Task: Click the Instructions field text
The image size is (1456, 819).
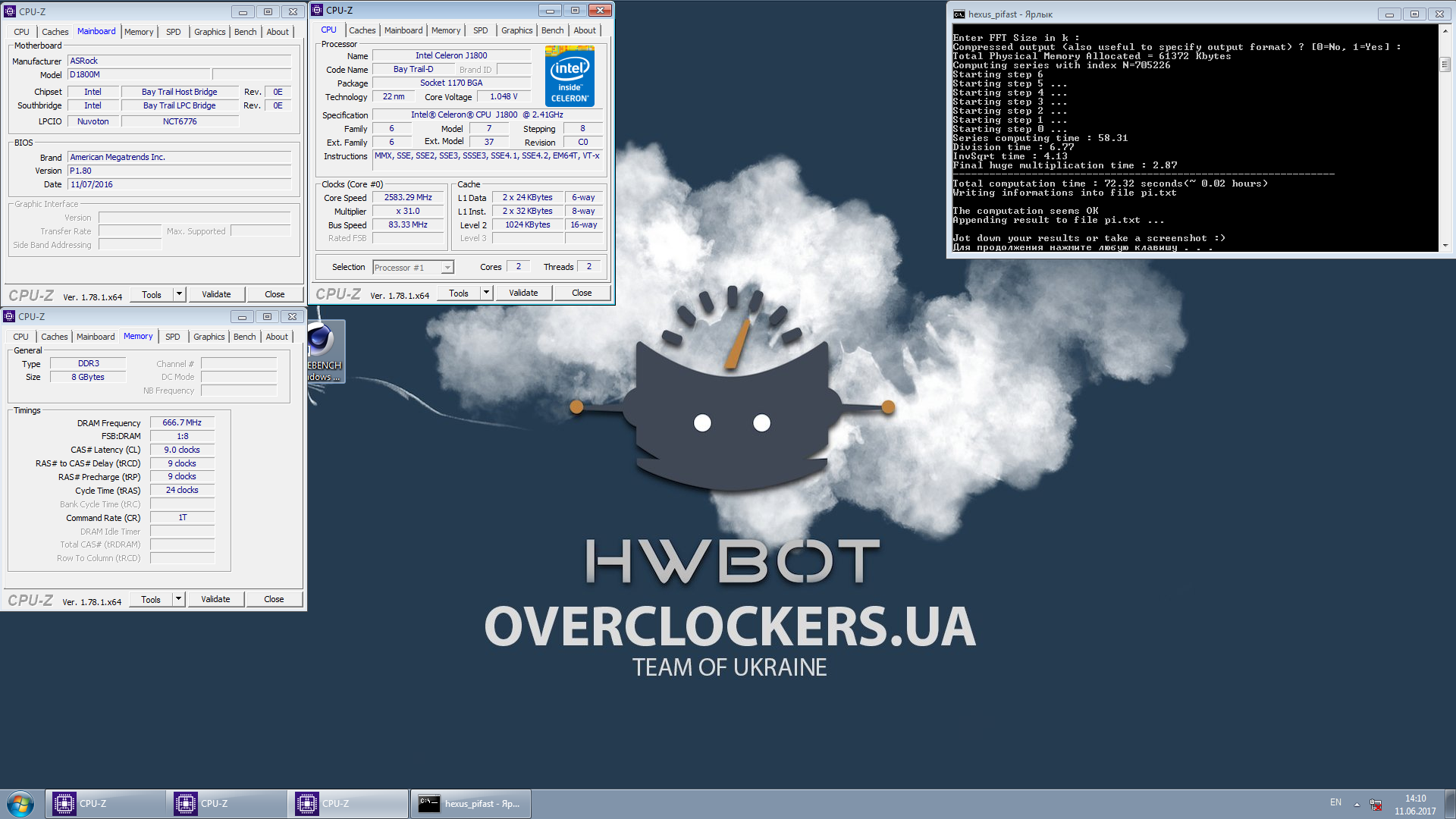Action: [x=488, y=162]
